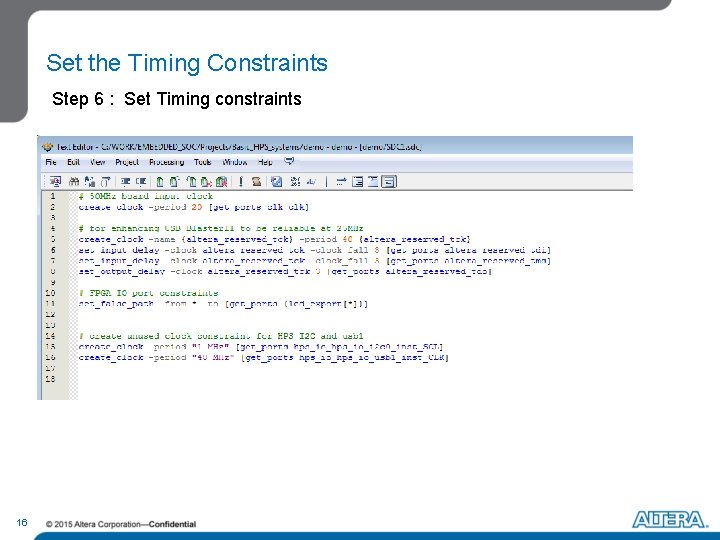Click line number 10 in the gutter
The image size is (720, 540).
point(51,293)
